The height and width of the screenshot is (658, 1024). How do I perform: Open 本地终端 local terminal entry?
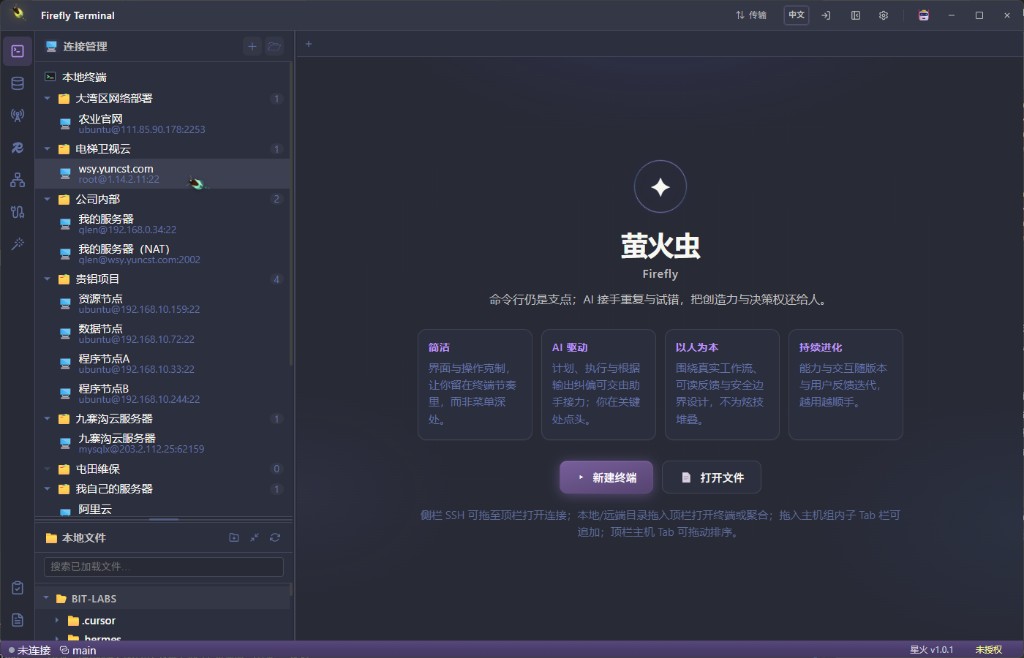point(163,77)
